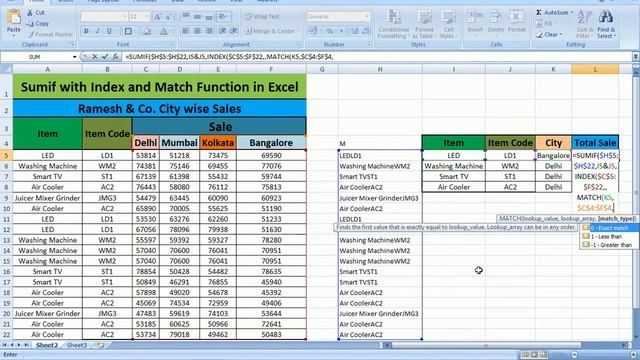This screenshot has height=360, width=640.
Task: Click zoom out minus on status bar
Action: (574, 355)
